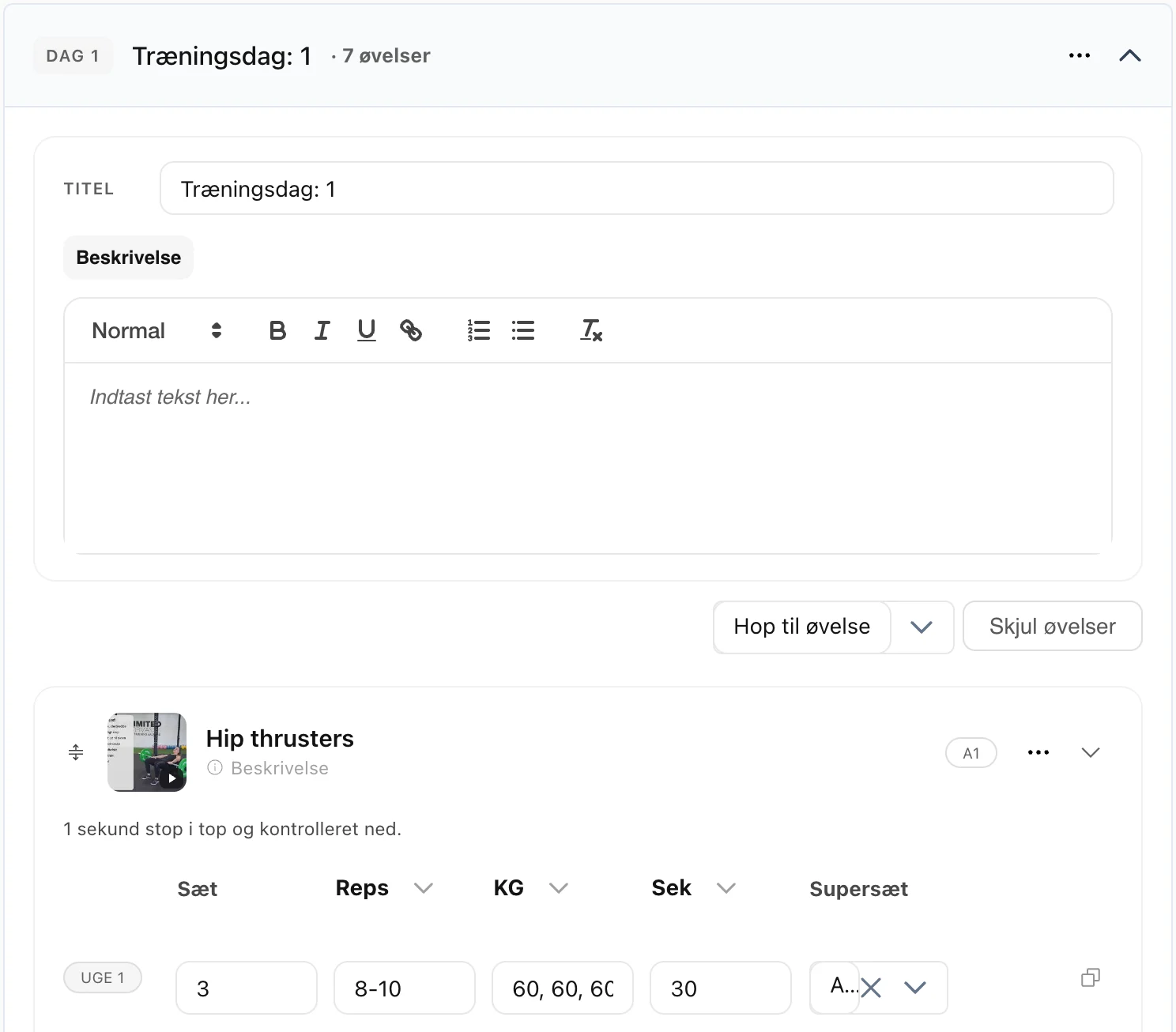This screenshot has width=1176, height=1032.
Task: Open the Supersæt dropdown arrow
Action: coord(915,988)
